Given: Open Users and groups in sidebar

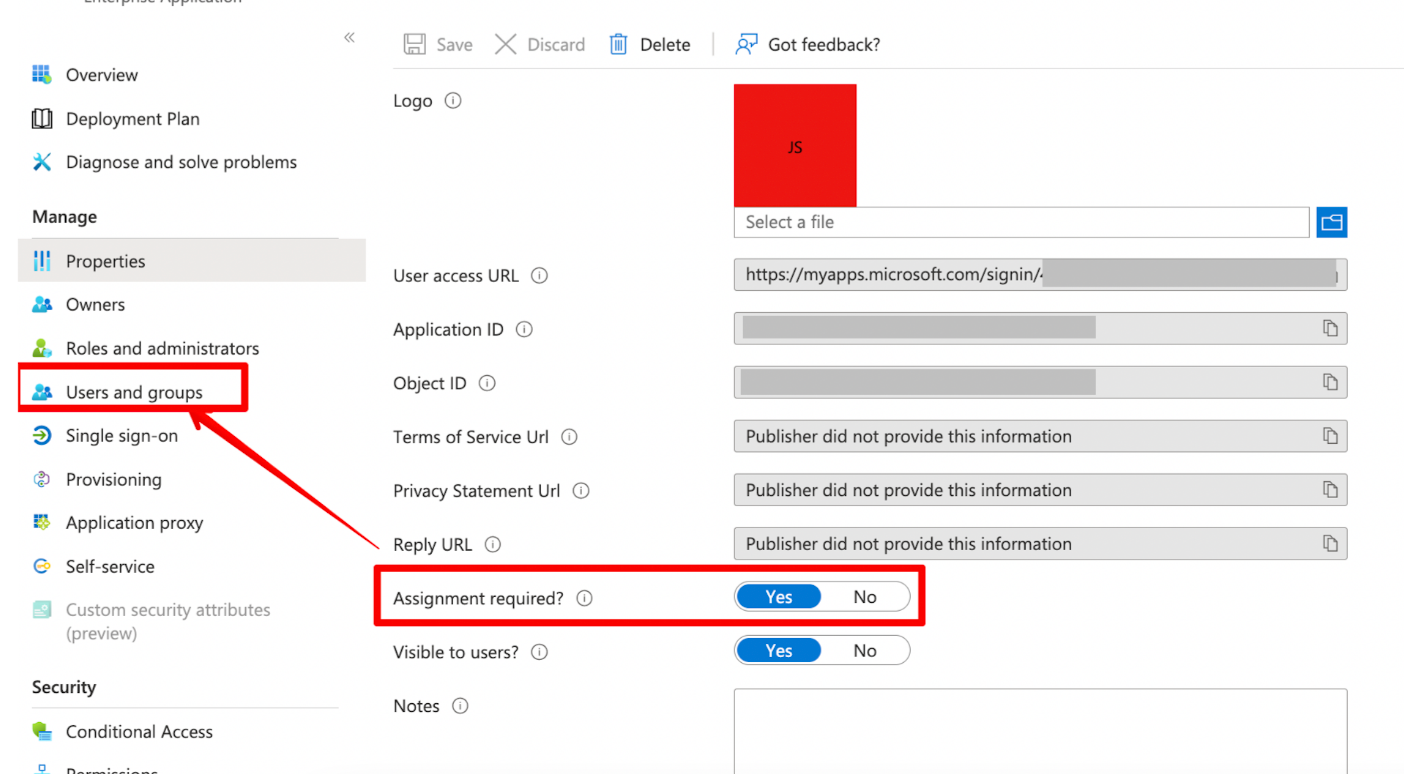Looking at the screenshot, I should click(134, 392).
